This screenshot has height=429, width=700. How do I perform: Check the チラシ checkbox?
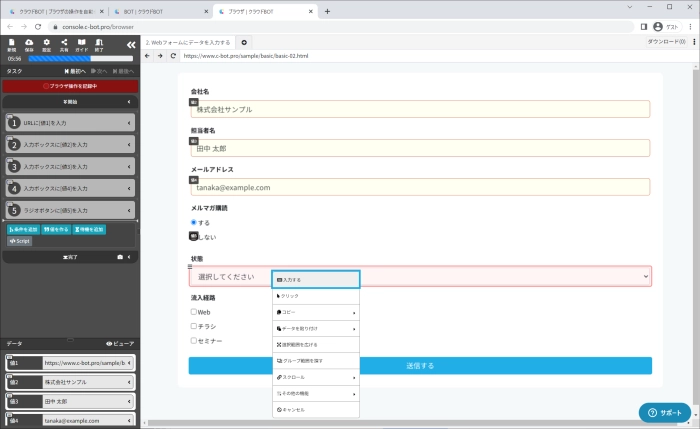194,326
